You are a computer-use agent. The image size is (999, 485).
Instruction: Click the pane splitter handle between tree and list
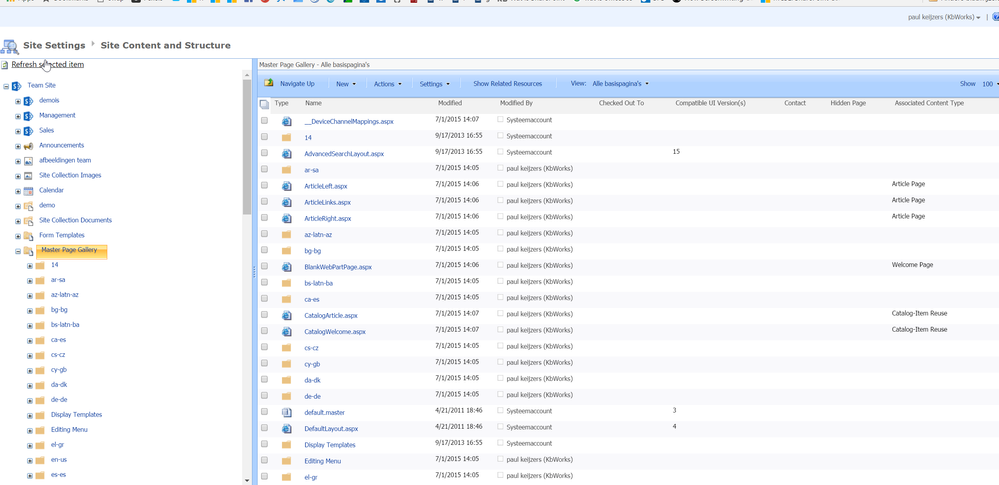(254, 272)
